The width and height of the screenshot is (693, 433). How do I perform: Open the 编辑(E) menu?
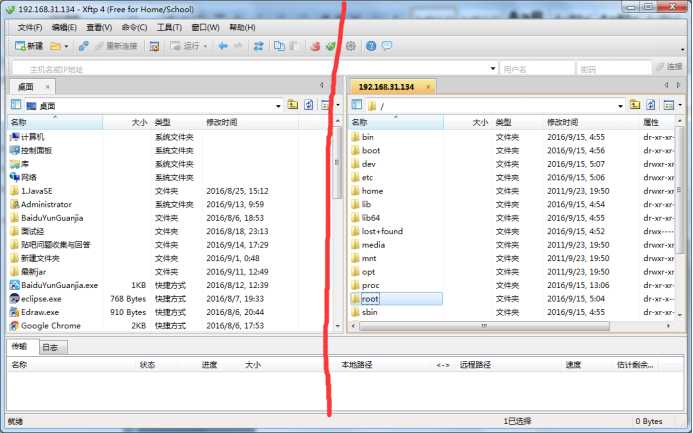[64, 27]
